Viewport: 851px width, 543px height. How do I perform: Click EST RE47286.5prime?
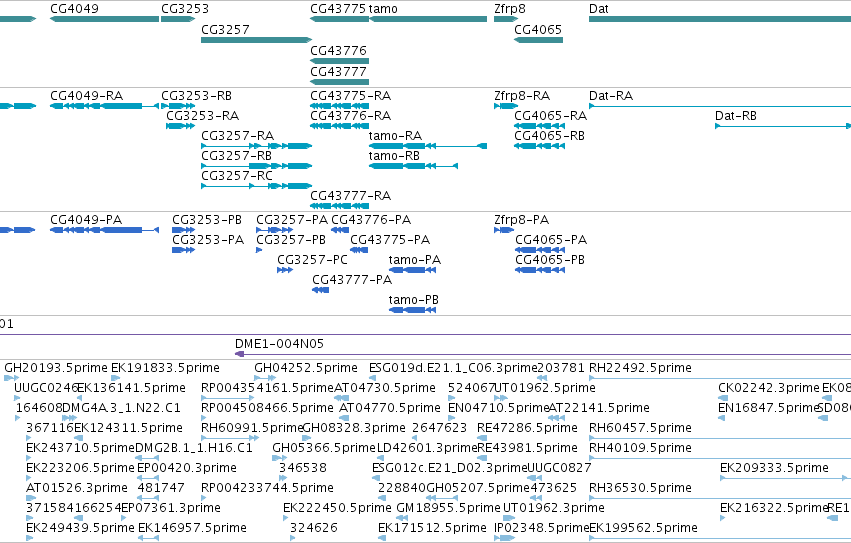[x=482, y=438]
